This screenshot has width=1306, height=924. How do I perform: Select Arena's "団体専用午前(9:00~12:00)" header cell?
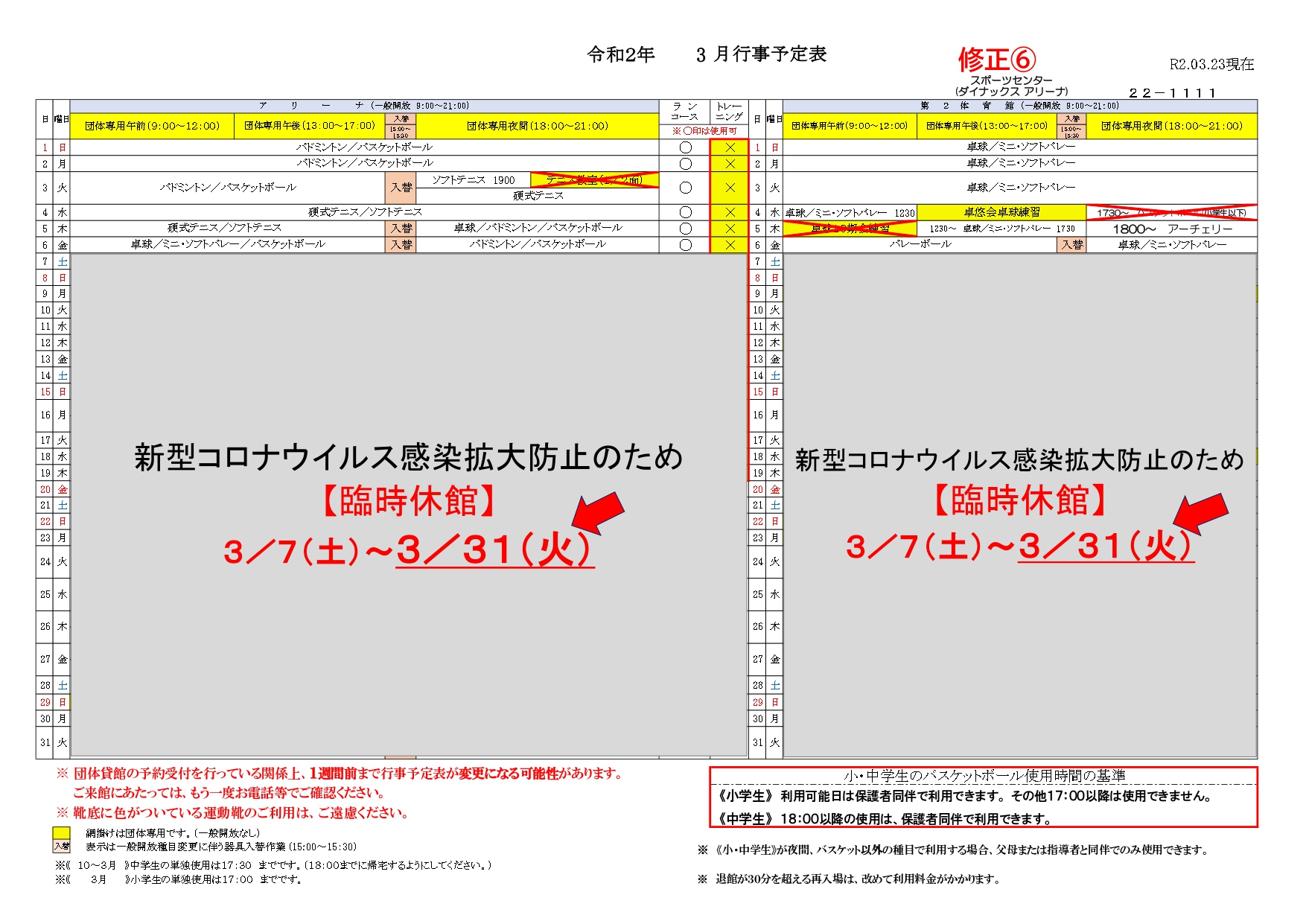[x=153, y=126]
